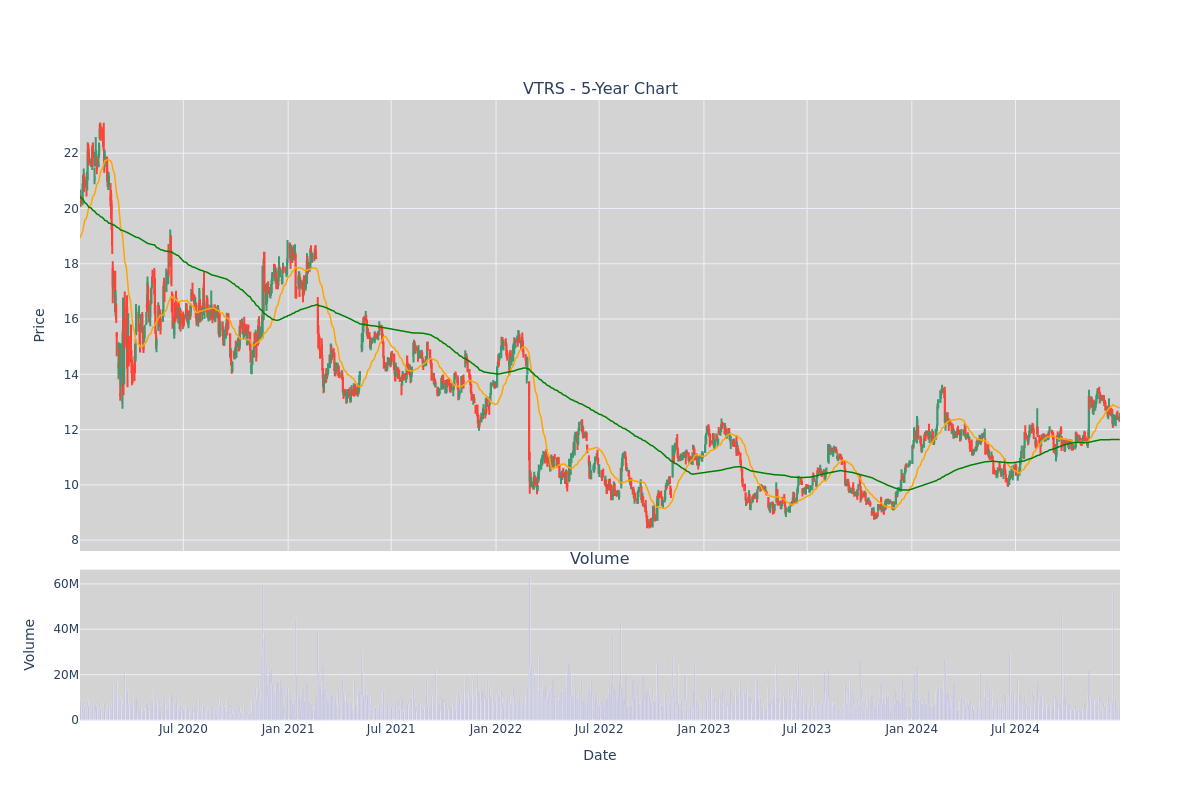The width and height of the screenshot is (1200, 800).
Task: Click the 'Date' x-axis label
Action: point(600,755)
